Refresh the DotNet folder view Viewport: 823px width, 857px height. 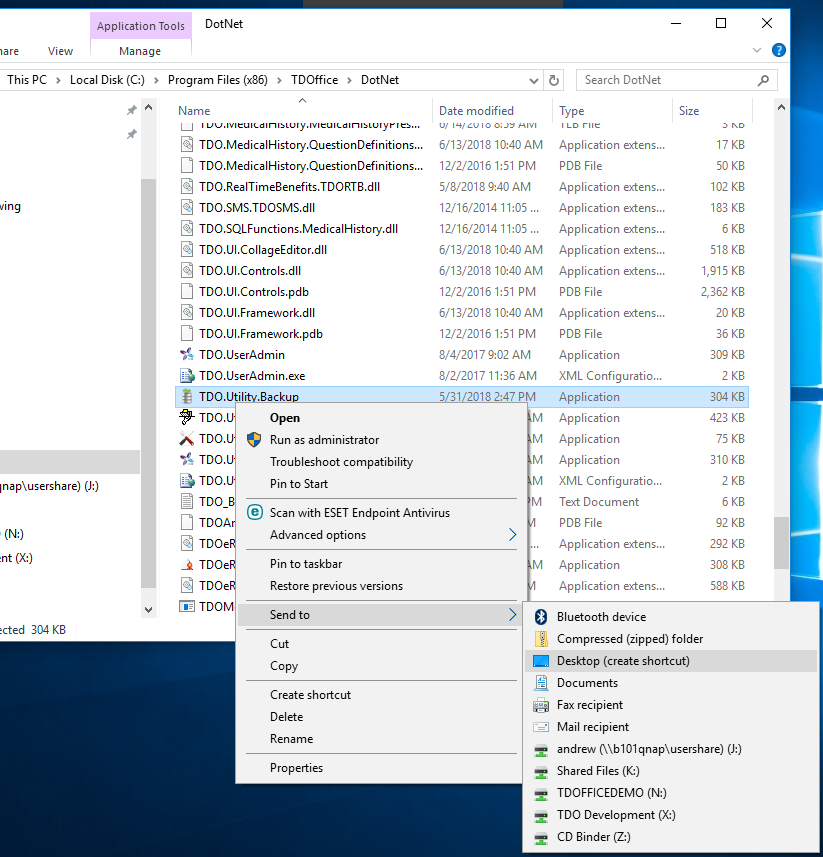tap(559, 80)
